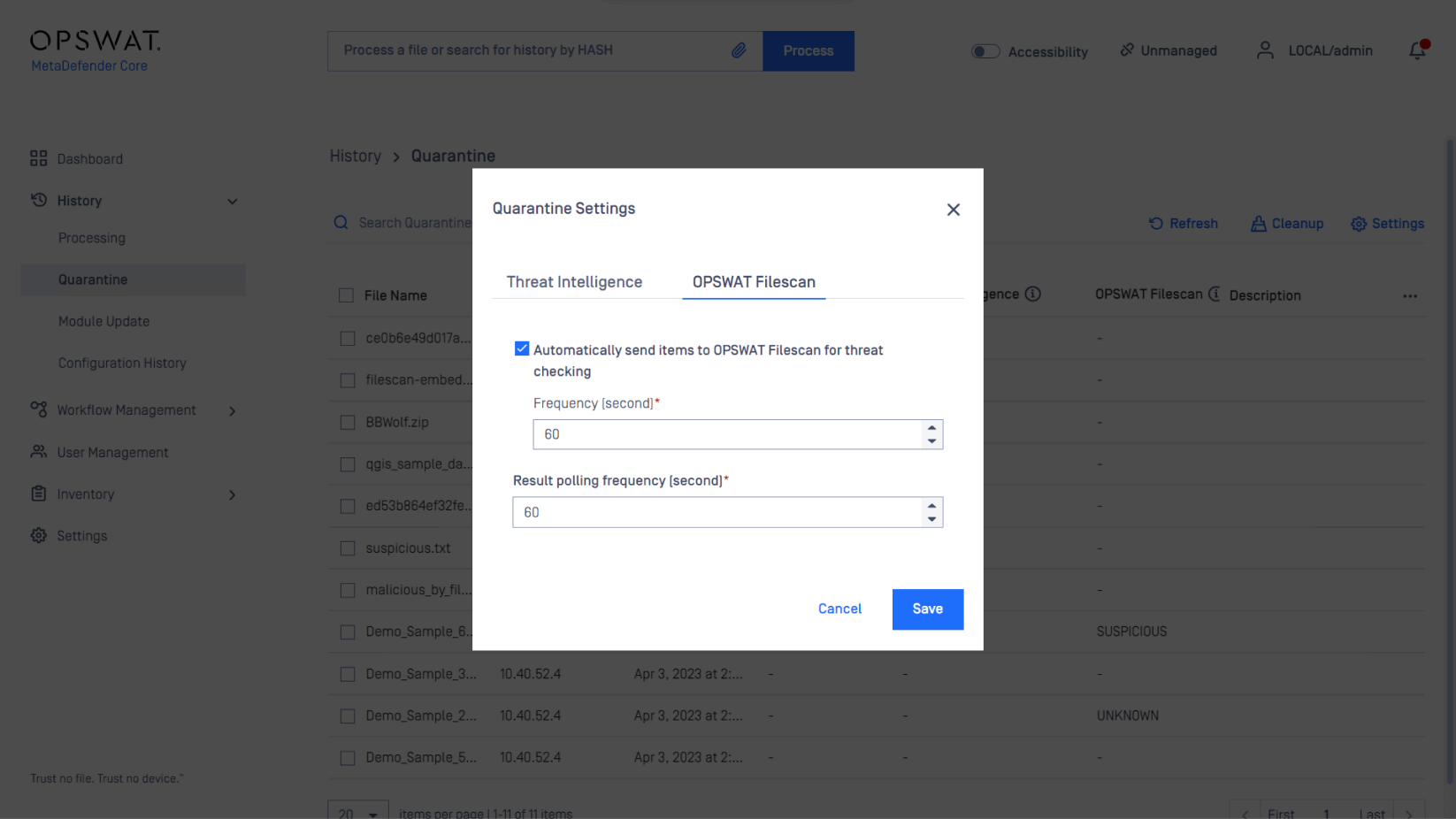Click the History breadcrumb link
This screenshot has height=819, width=1456.
(356, 156)
